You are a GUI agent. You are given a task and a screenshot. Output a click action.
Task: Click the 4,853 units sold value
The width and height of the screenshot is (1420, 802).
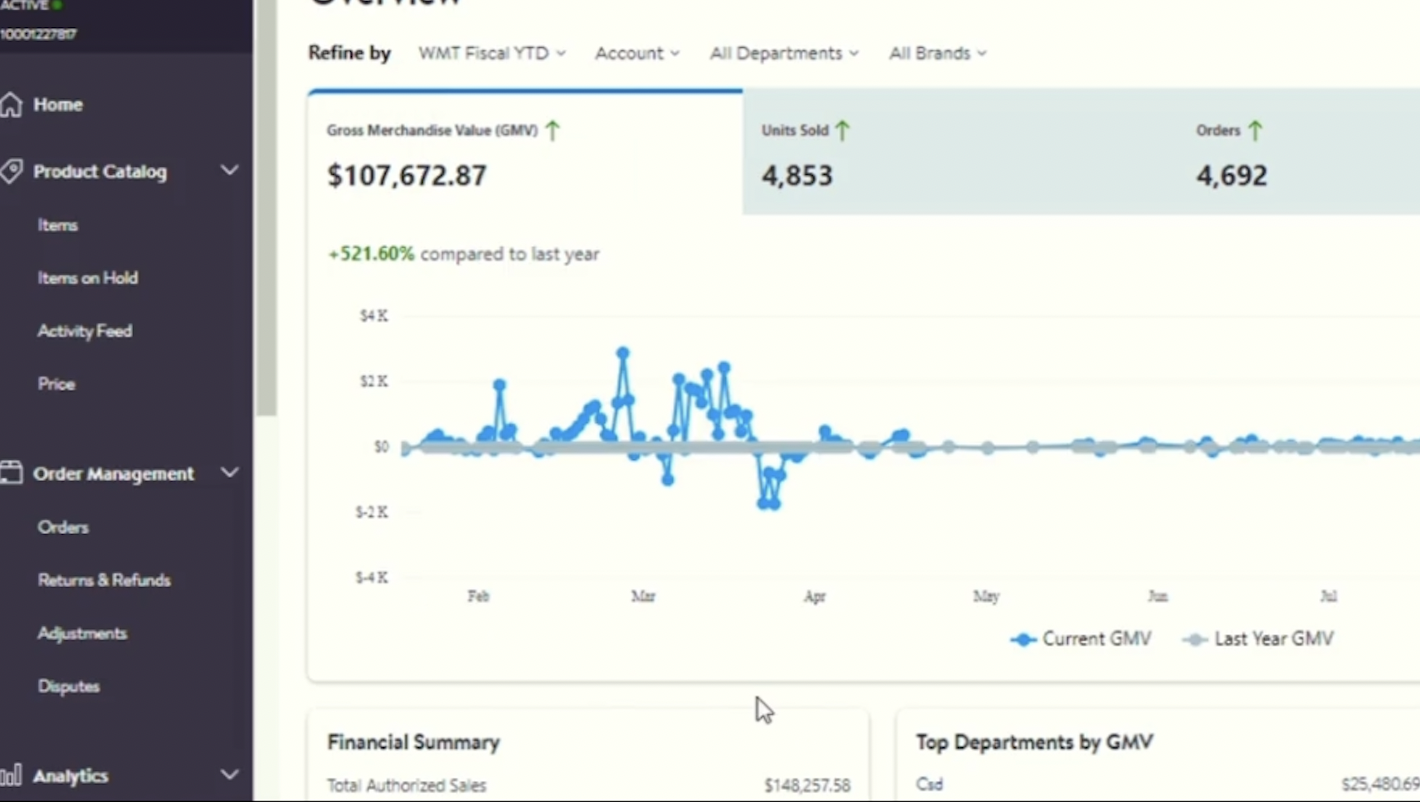click(797, 176)
